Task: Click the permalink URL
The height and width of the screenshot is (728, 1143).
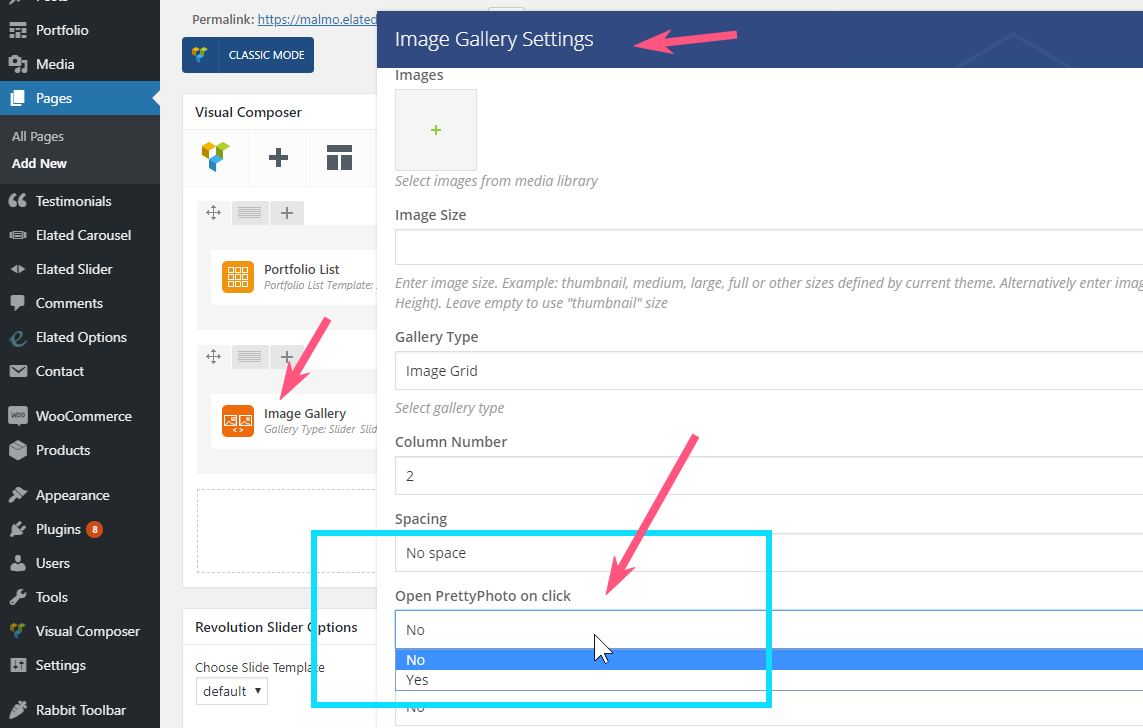Action: tap(317, 20)
